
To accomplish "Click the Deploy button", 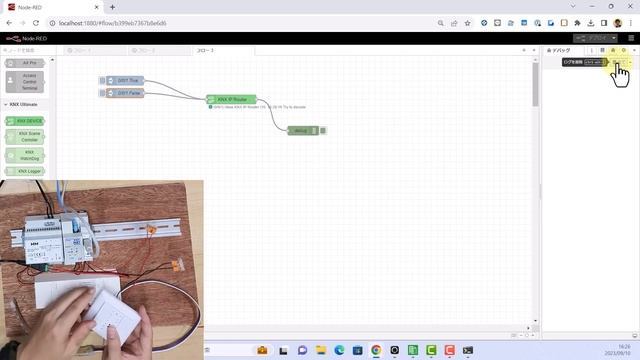I will pos(592,38).
